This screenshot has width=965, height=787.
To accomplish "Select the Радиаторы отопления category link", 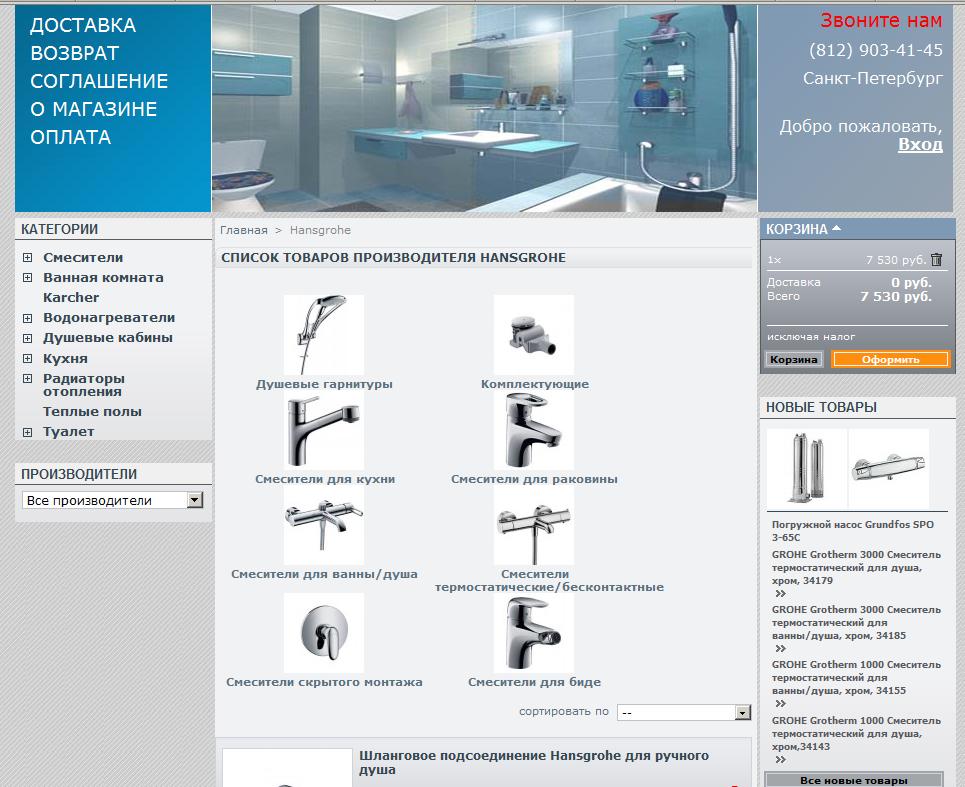I will 84,385.
